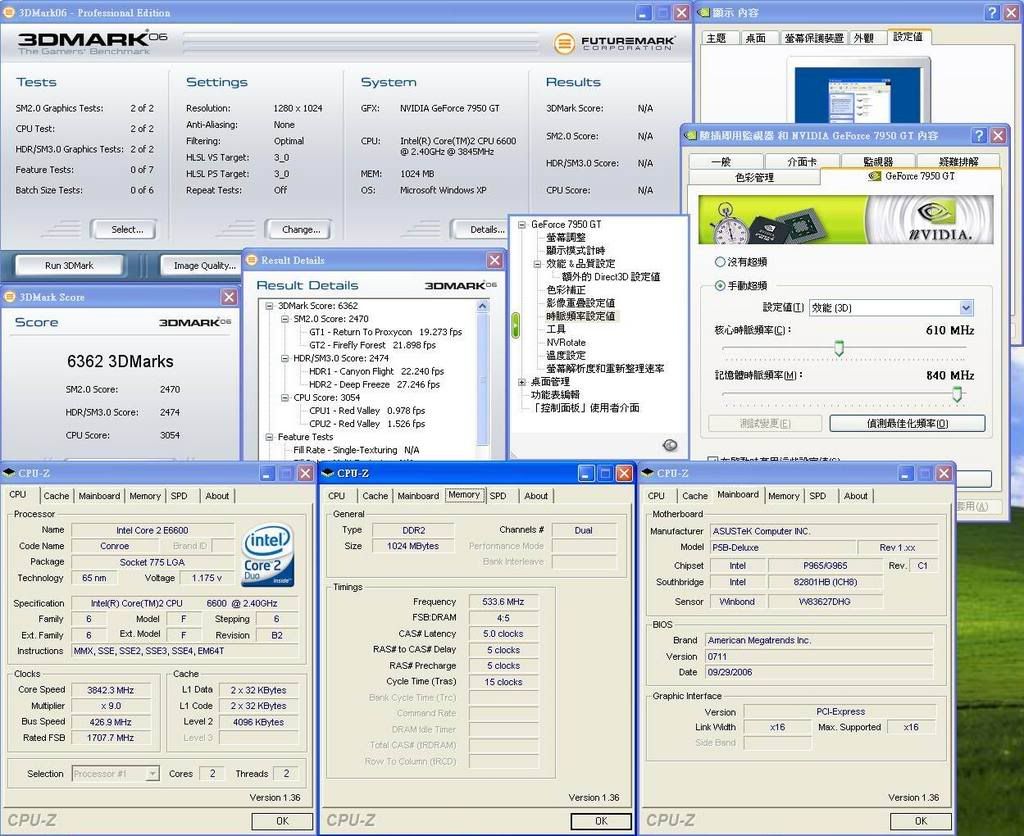Click the Run 3DMark button
Image resolution: width=1024 pixels, height=836 pixels.
(x=69, y=265)
